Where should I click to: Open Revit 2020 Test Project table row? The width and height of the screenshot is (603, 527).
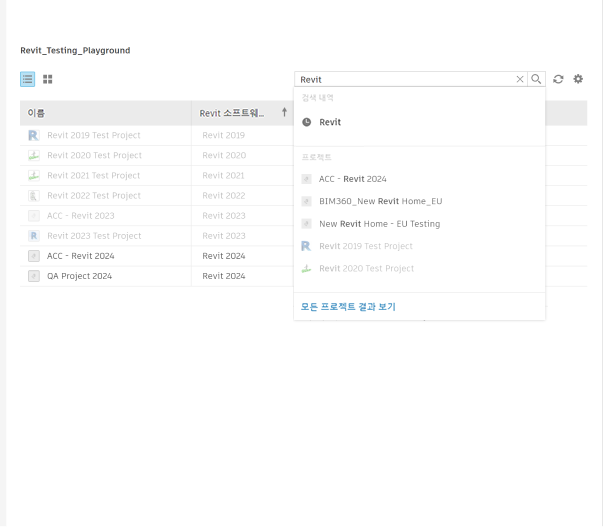pyautogui.click(x=157, y=155)
